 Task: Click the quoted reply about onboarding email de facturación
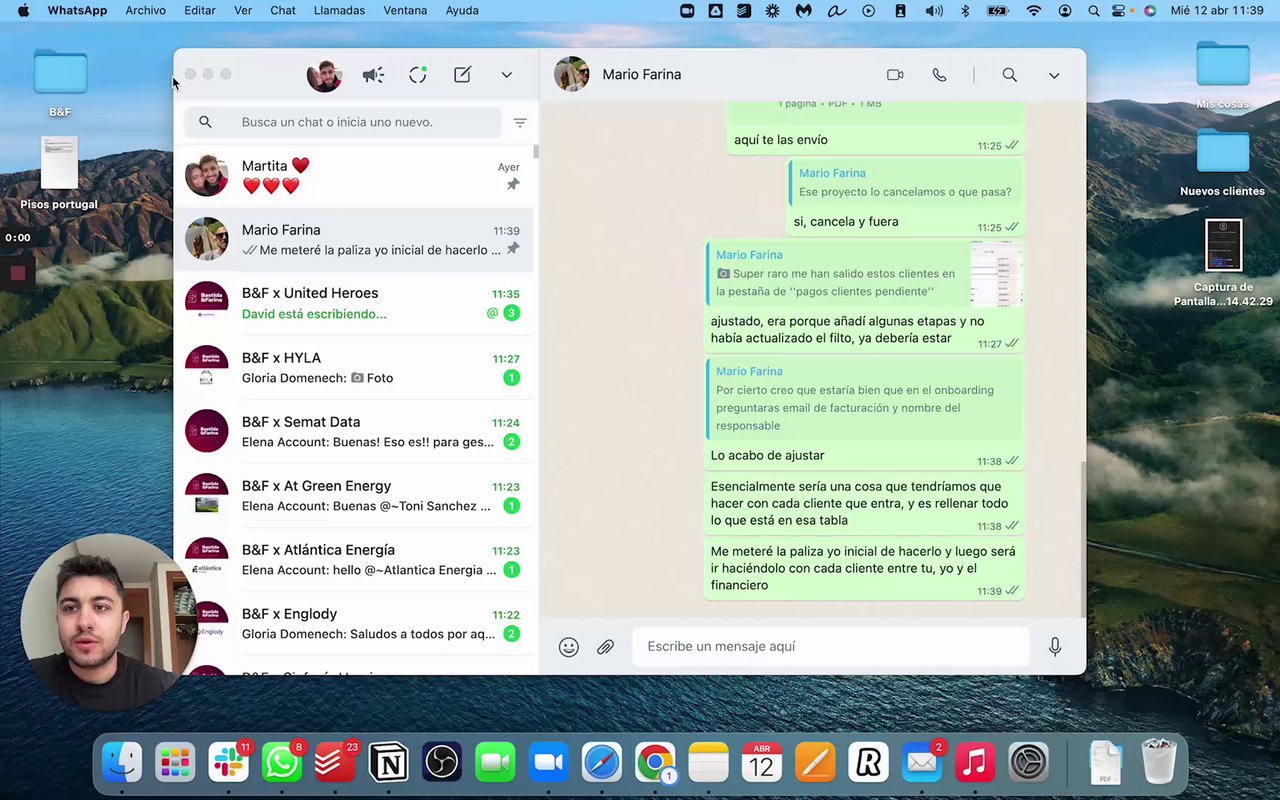click(x=865, y=399)
